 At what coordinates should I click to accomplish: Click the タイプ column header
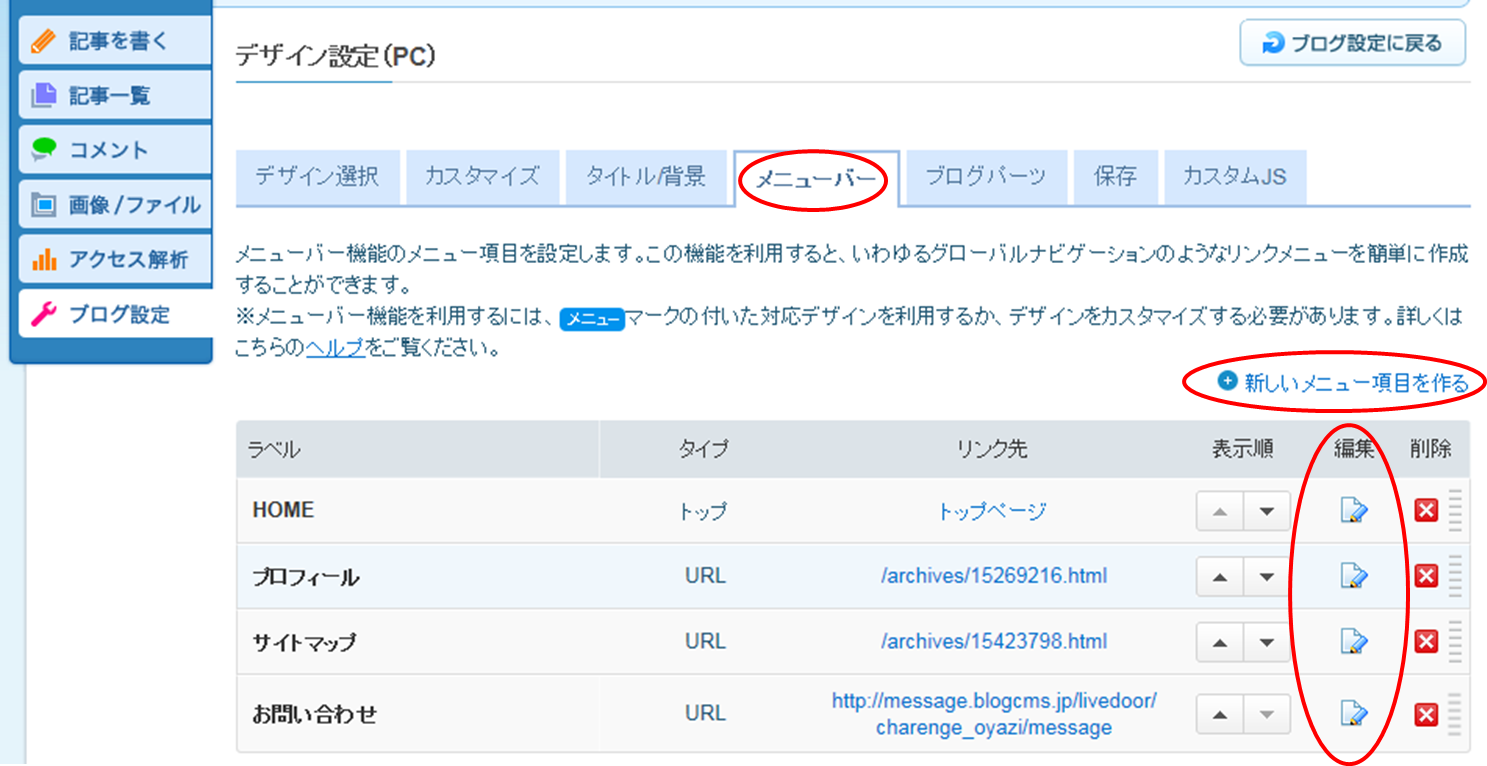(x=703, y=450)
